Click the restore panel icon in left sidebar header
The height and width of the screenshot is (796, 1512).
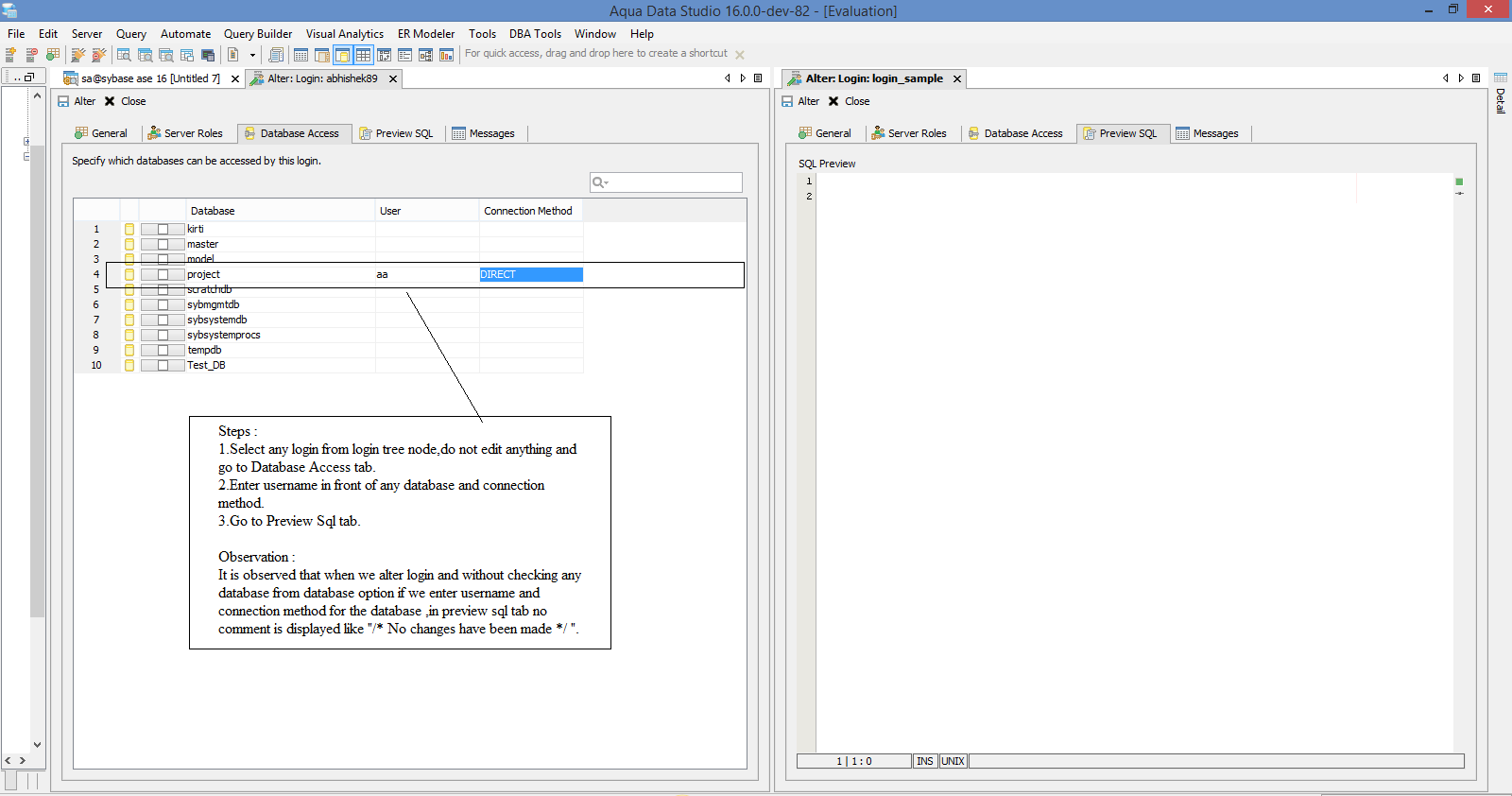pyautogui.click(x=29, y=78)
